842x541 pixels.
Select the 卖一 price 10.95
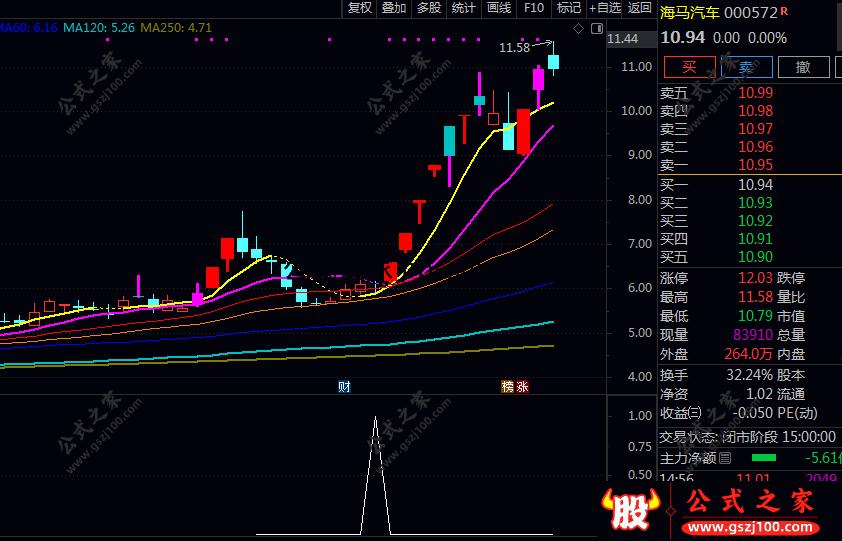(756, 165)
